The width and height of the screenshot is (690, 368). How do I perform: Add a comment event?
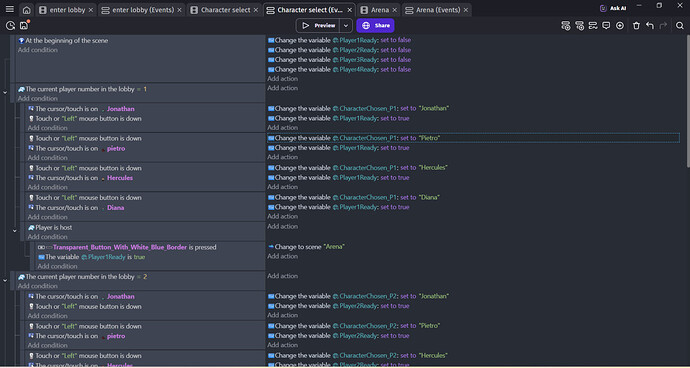coord(606,26)
